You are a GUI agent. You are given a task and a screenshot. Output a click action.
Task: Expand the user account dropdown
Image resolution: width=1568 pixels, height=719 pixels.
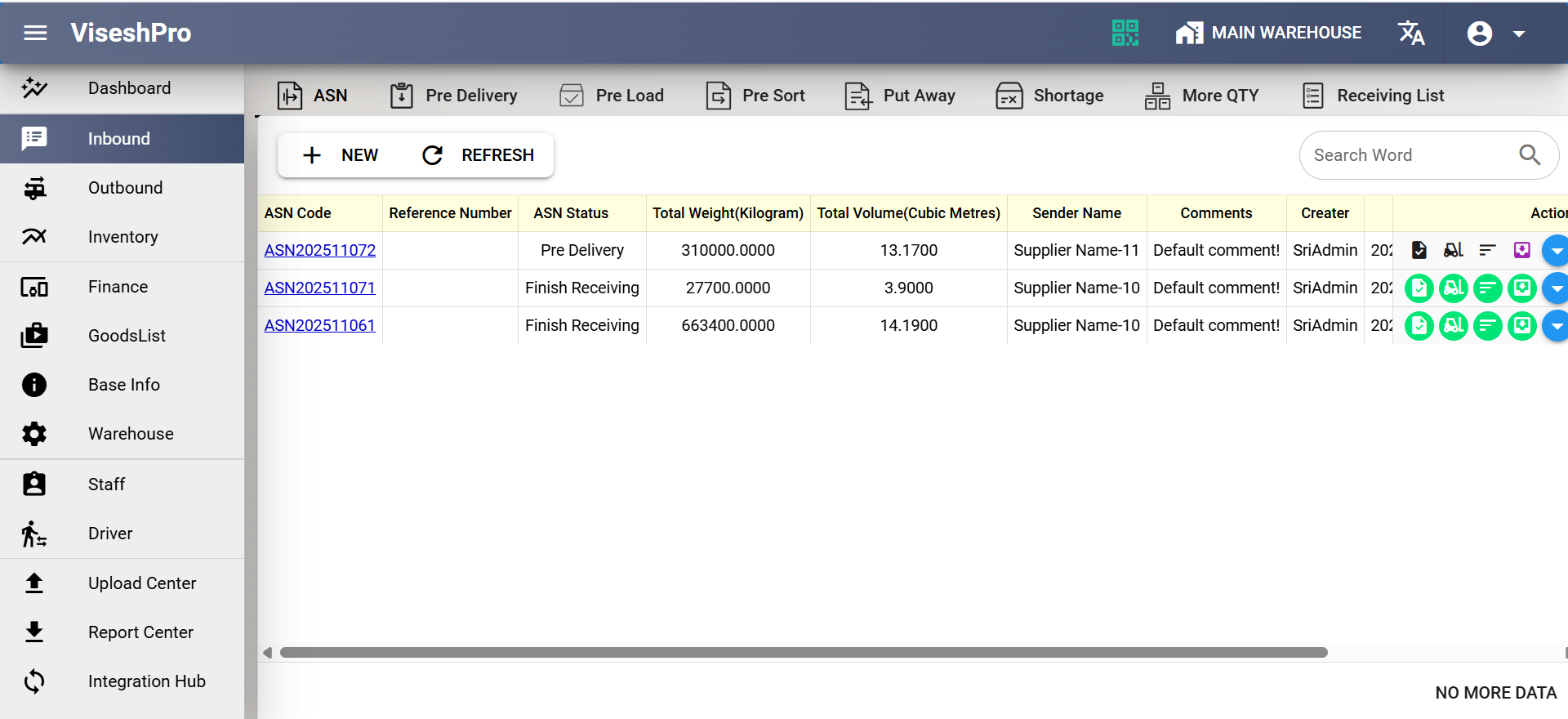pyautogui.click(x=1495, y=33)
